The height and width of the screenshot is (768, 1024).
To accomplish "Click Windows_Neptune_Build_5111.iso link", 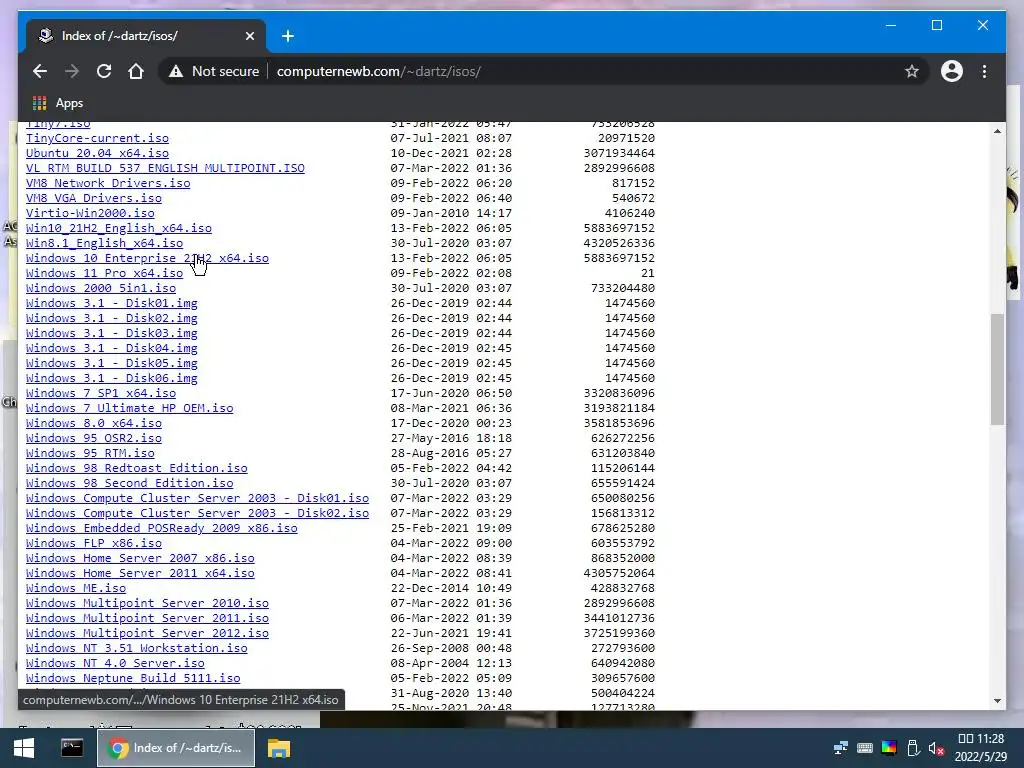I will click(133, 679).
